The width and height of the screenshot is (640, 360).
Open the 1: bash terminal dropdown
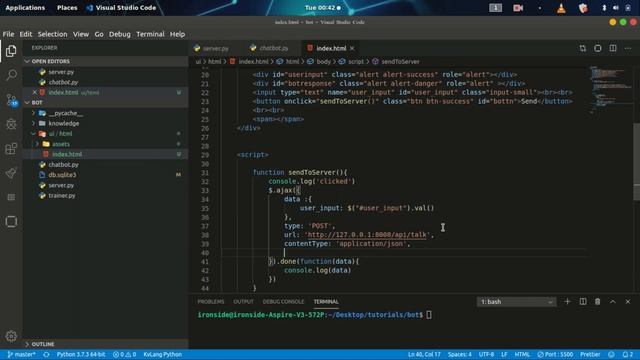[516, 302]
